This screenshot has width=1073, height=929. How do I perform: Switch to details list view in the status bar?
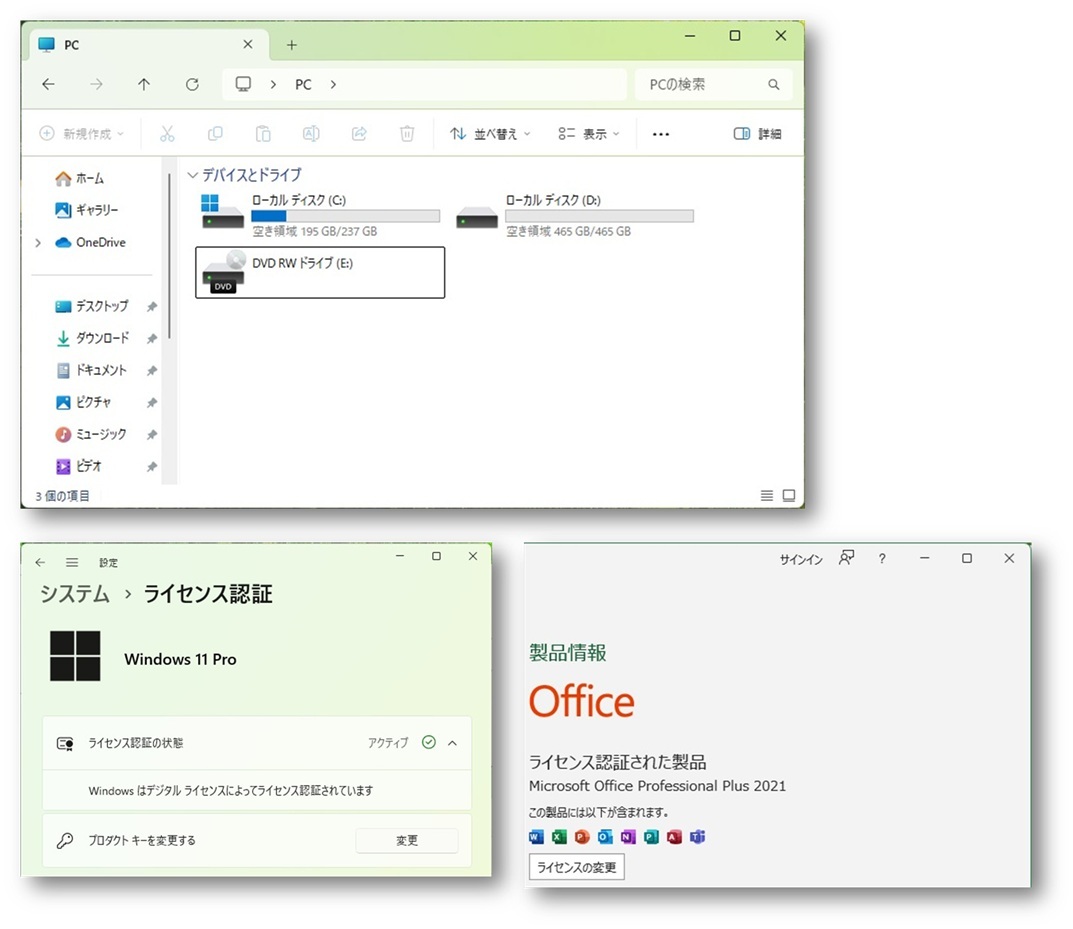coord(767,495)
